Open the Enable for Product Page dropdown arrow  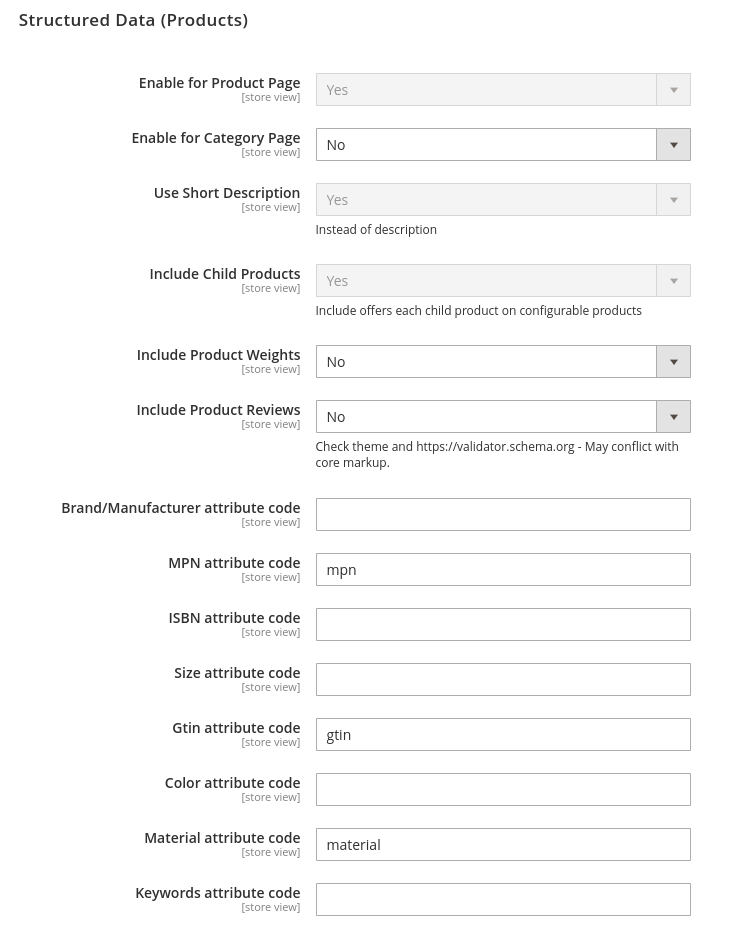coord(673,89)
